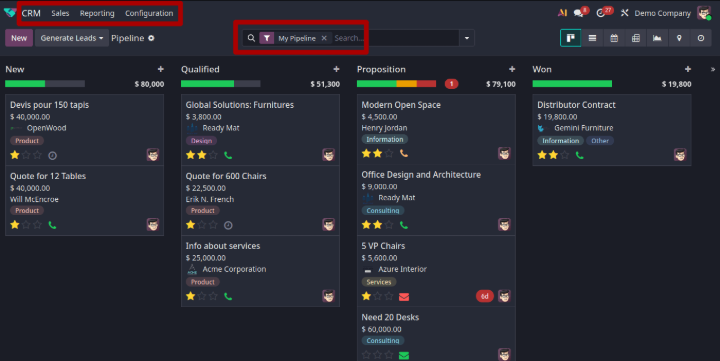Image resolution: width=720 pixels, height=361 pixels.
Task: Open the CRM menu
Action: [x=31, y=13]
